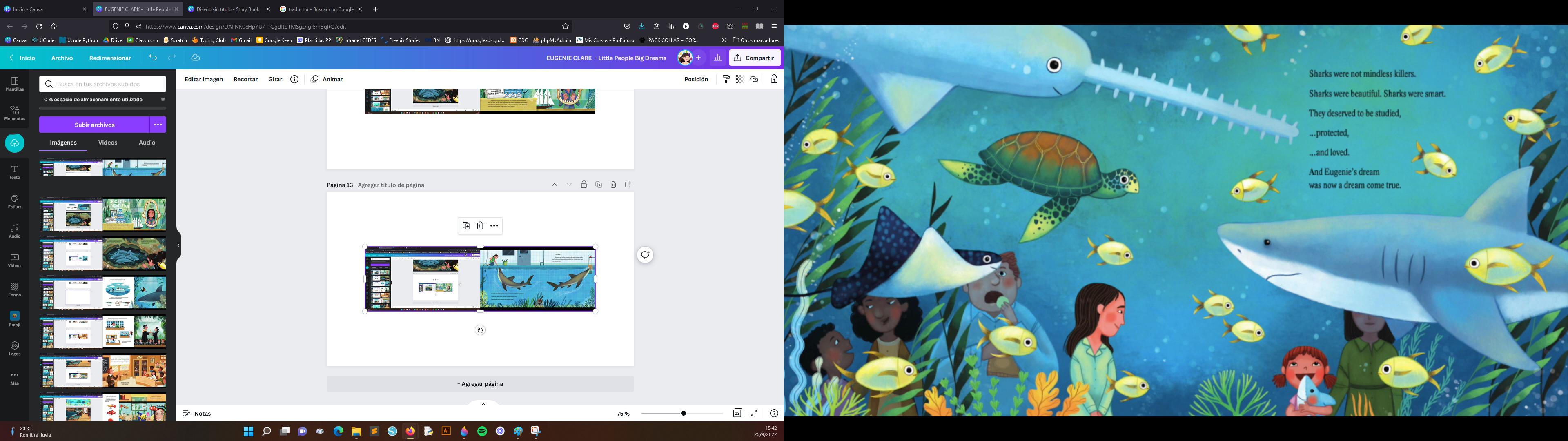Open the help question mark icon
This screenshot has width=1568, height=441.
(774, 413)
